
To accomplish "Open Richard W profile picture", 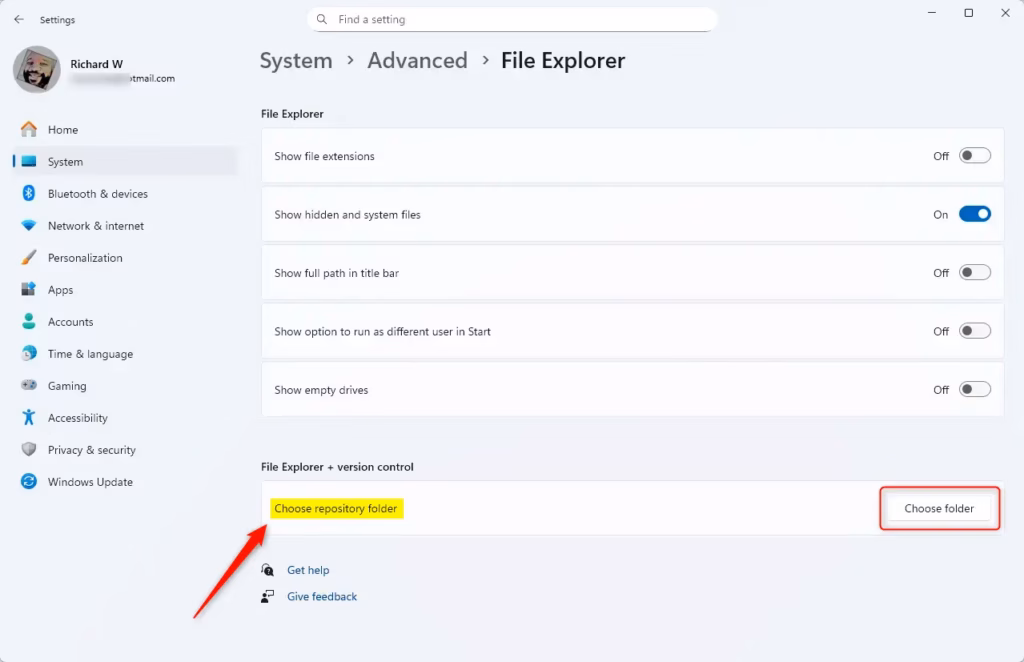I will click(x=37, y=69).
